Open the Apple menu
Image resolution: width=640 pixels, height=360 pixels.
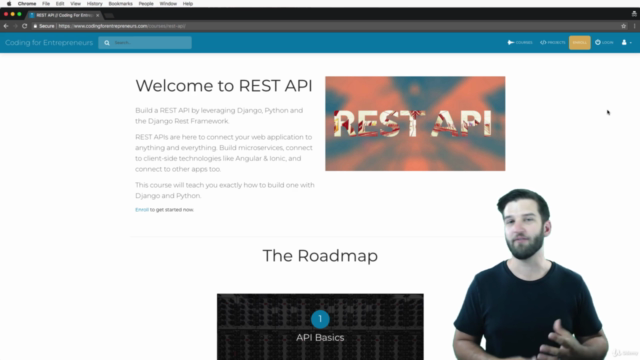click(x=9, y=4)
